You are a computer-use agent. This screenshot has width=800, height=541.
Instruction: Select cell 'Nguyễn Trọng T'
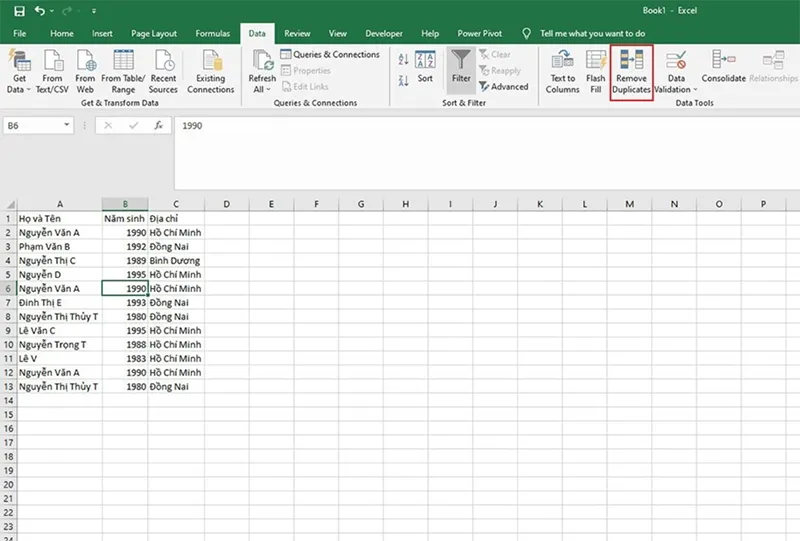click(60, 345)
